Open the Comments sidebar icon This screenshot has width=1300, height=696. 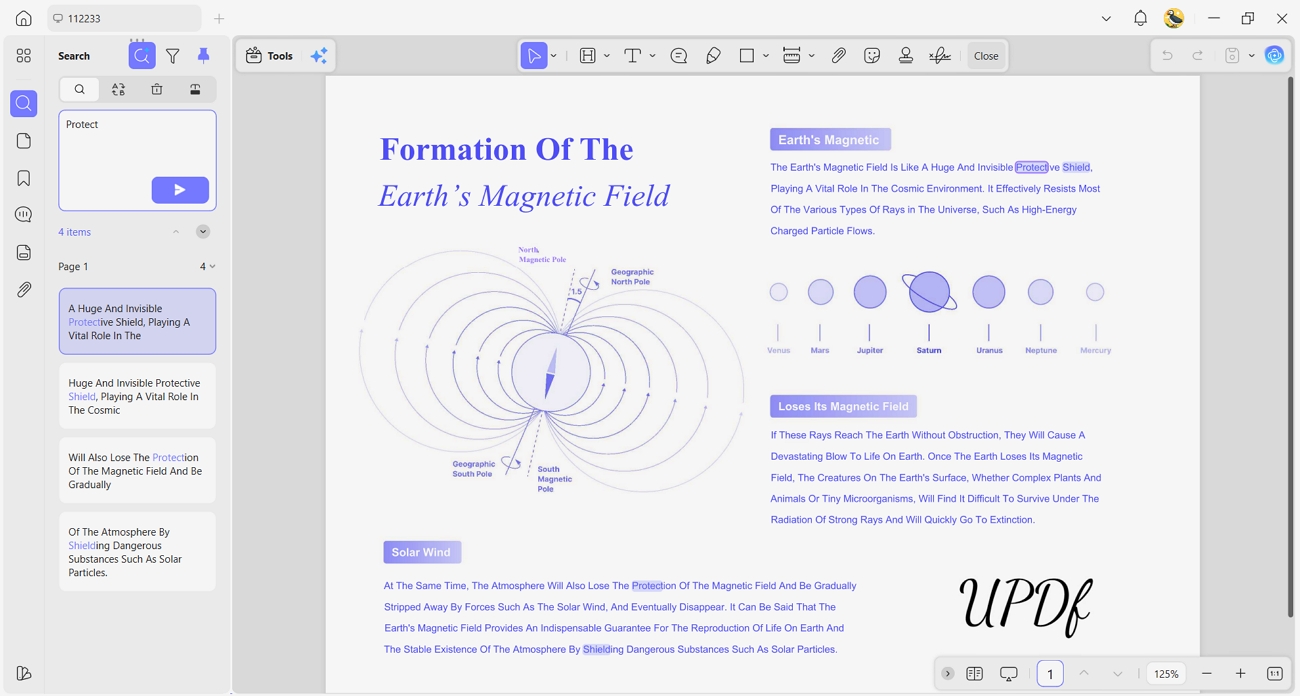click(x=23, y=215)
